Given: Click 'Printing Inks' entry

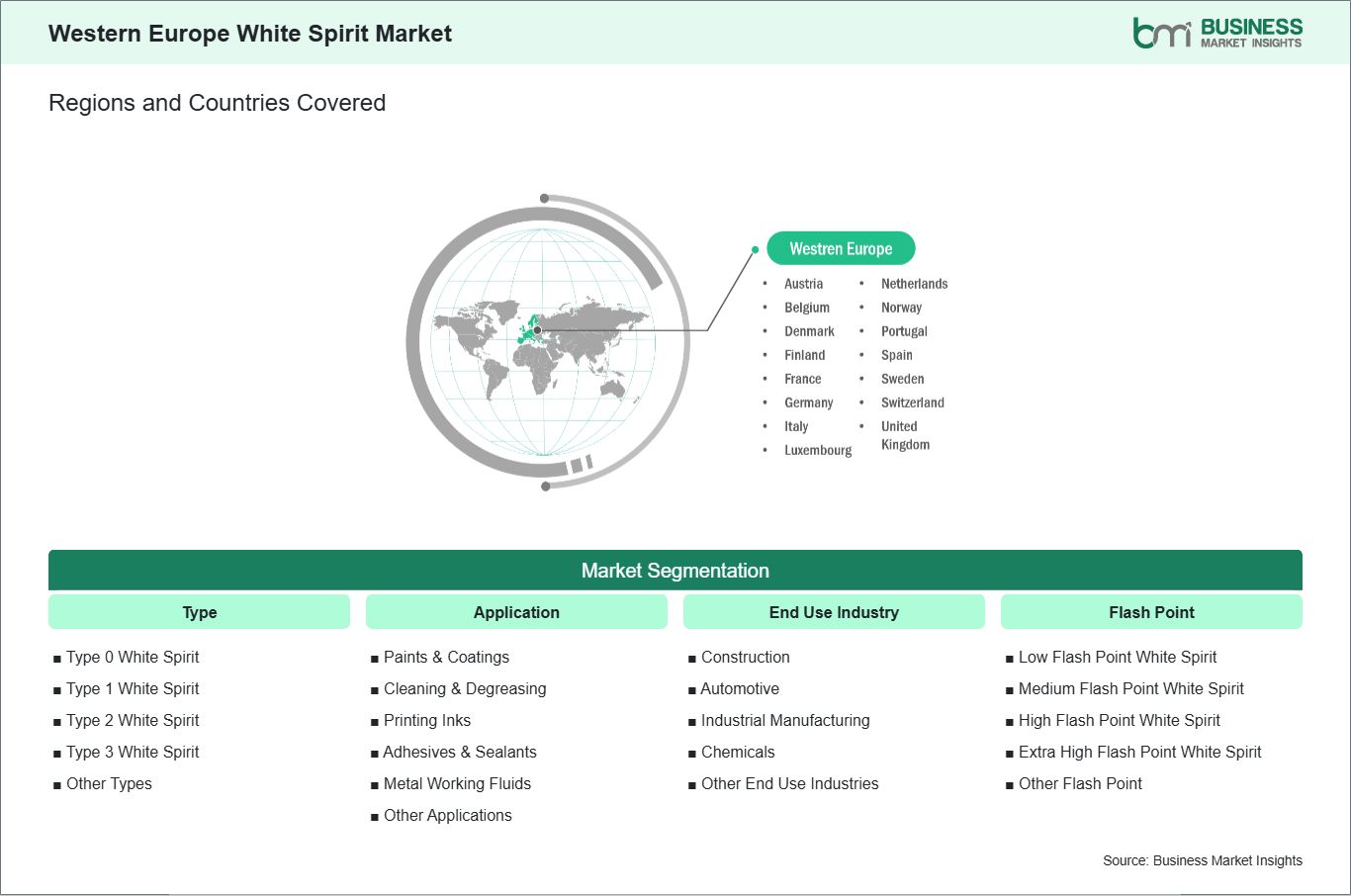Looking at the screenshot, I should coord(427,720).
